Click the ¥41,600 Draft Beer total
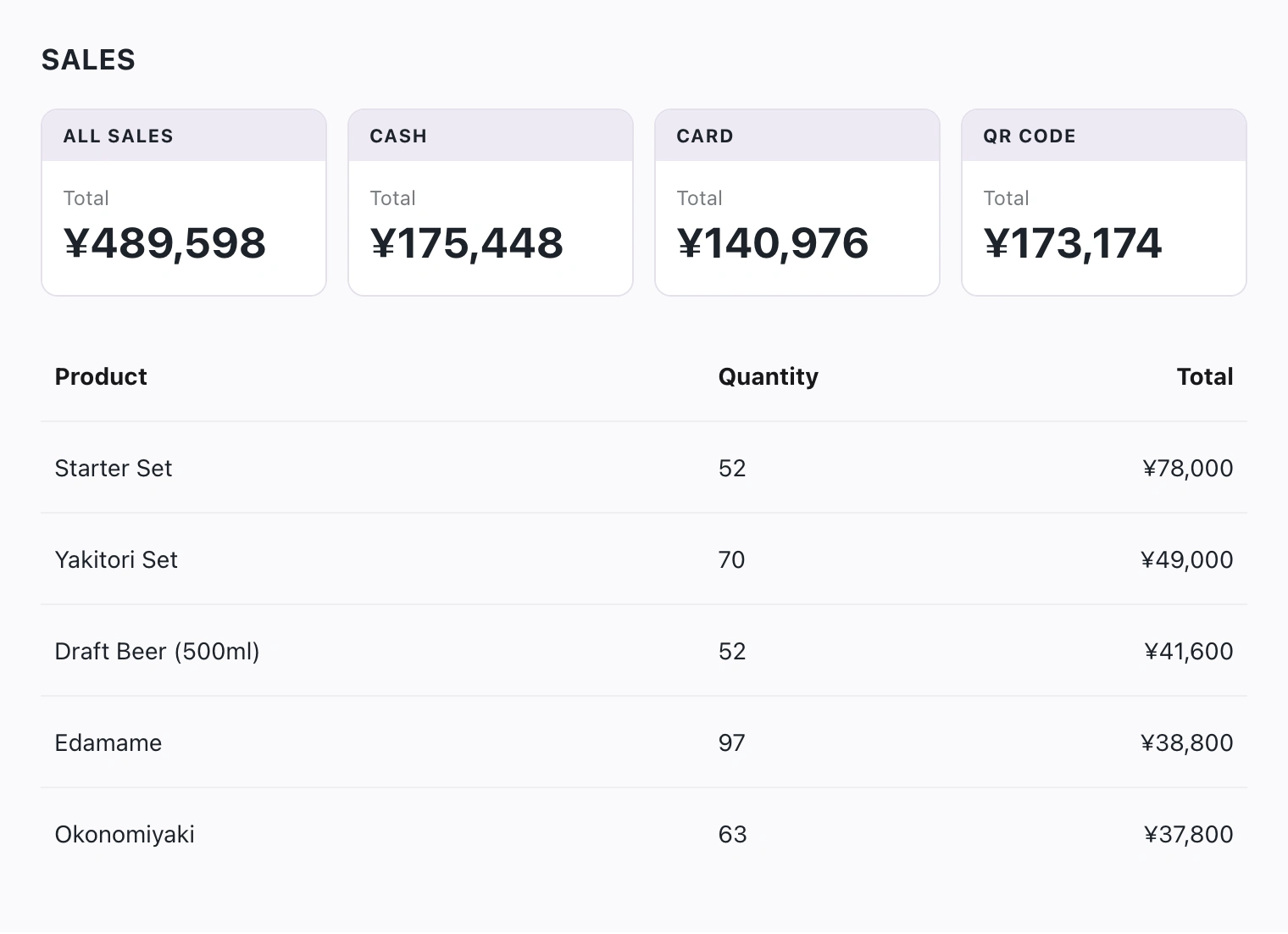 click(x=1189, y=651)
